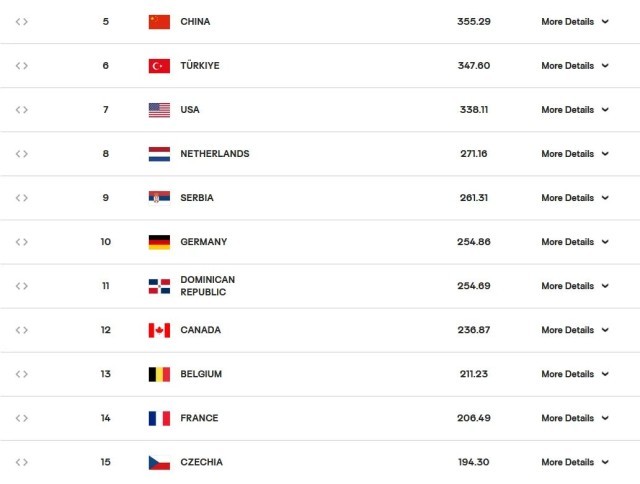640x484 pixels.
Task: Expand More Details for Belgium
Action: point(574,374)
